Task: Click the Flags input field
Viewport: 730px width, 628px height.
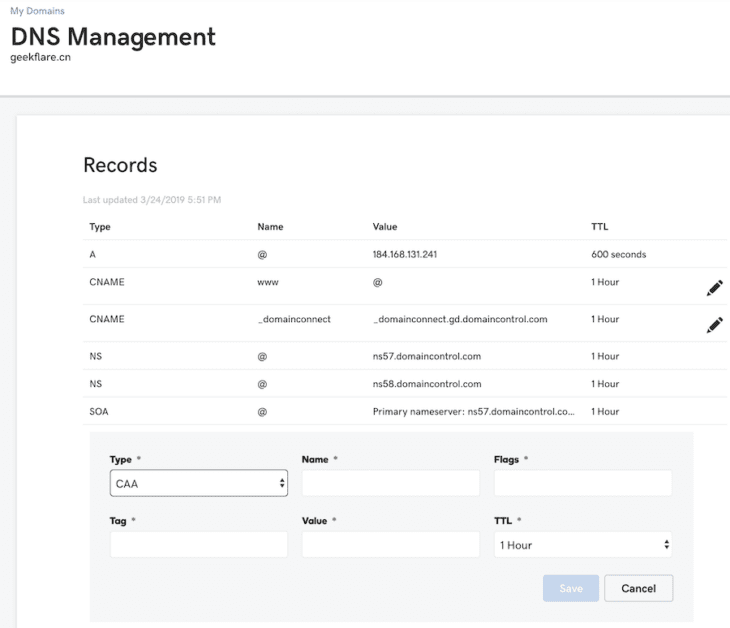Action: point(583,484)
